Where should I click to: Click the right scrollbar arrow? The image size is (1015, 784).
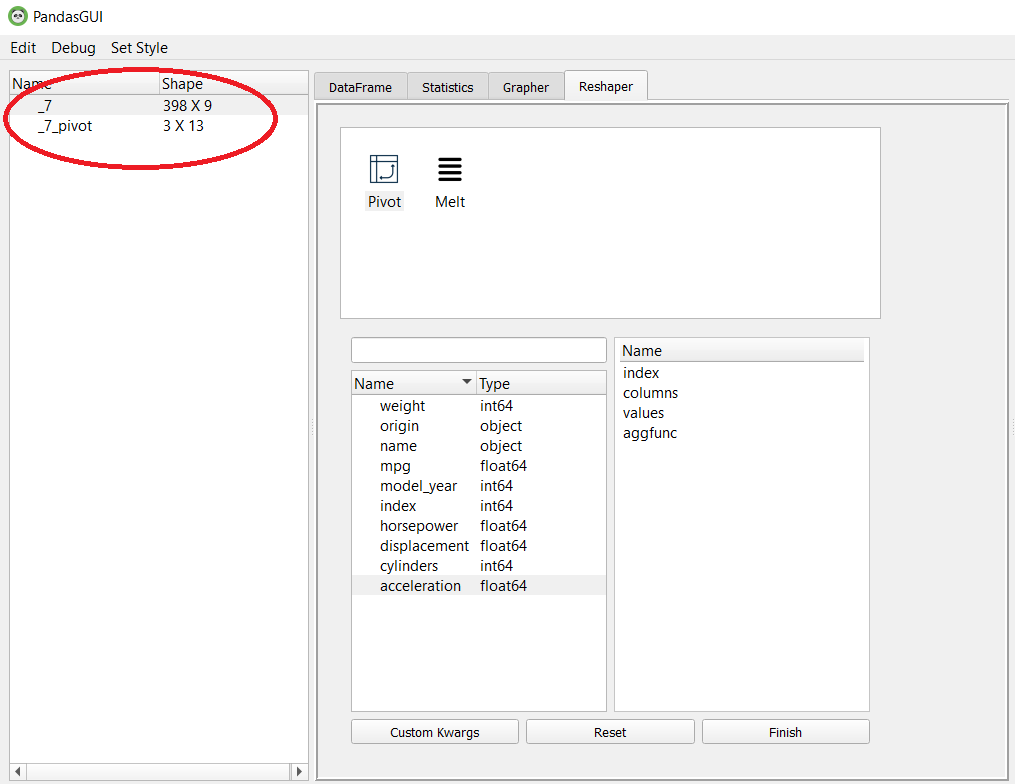pos(299,771)
